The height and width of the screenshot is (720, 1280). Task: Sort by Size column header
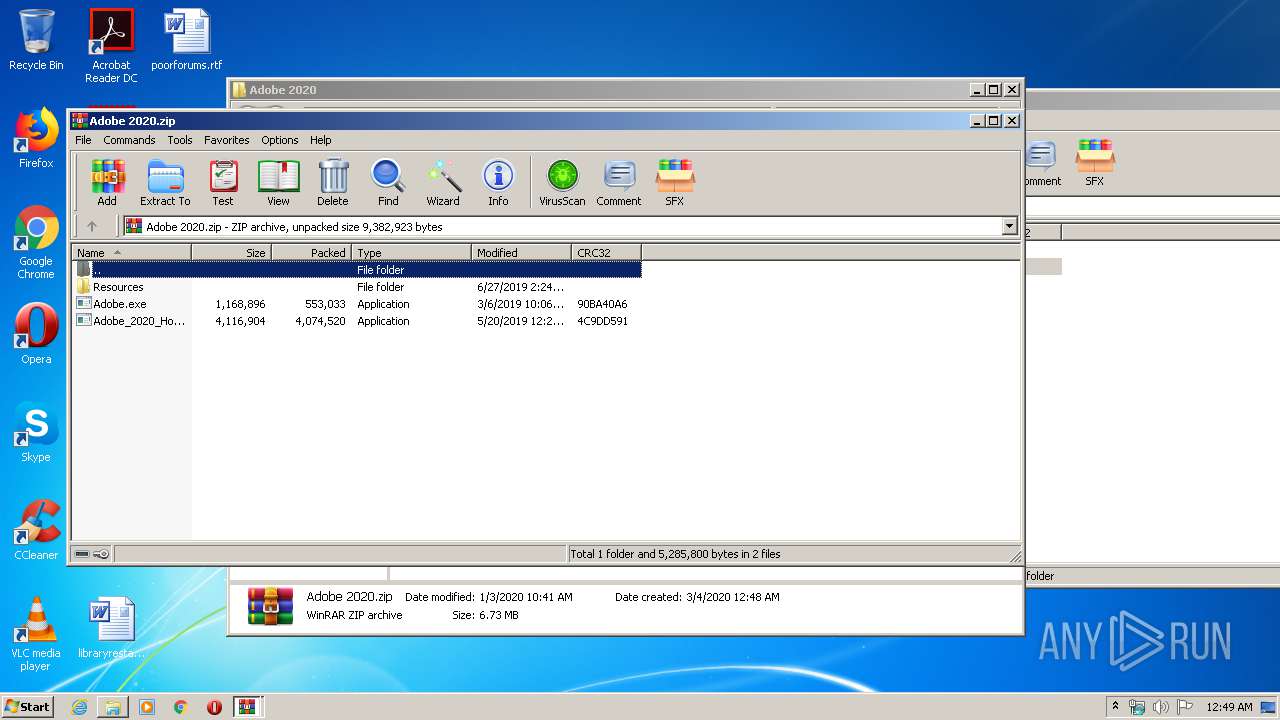pyautogui.click(x=231, y=253)
